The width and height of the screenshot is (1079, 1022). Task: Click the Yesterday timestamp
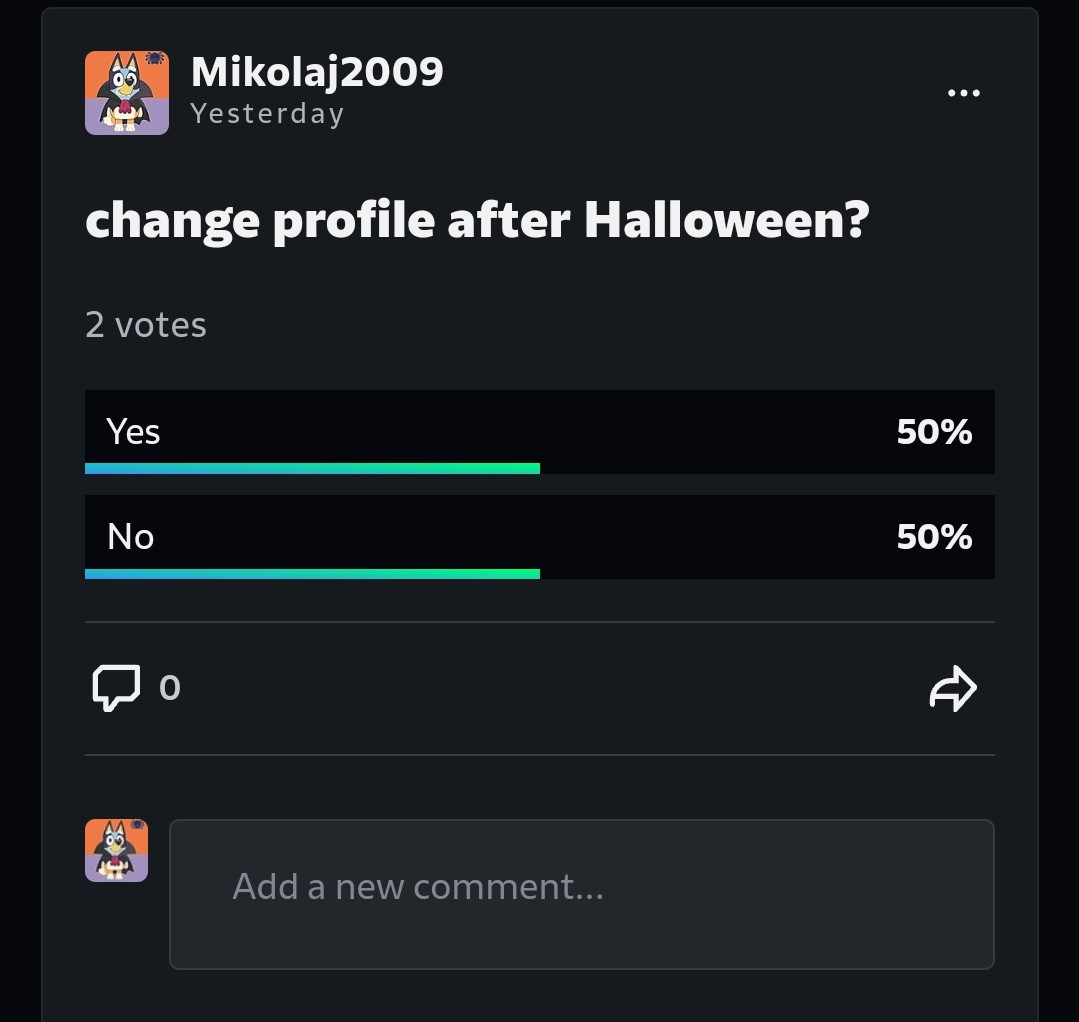click(x=267, y=114)
